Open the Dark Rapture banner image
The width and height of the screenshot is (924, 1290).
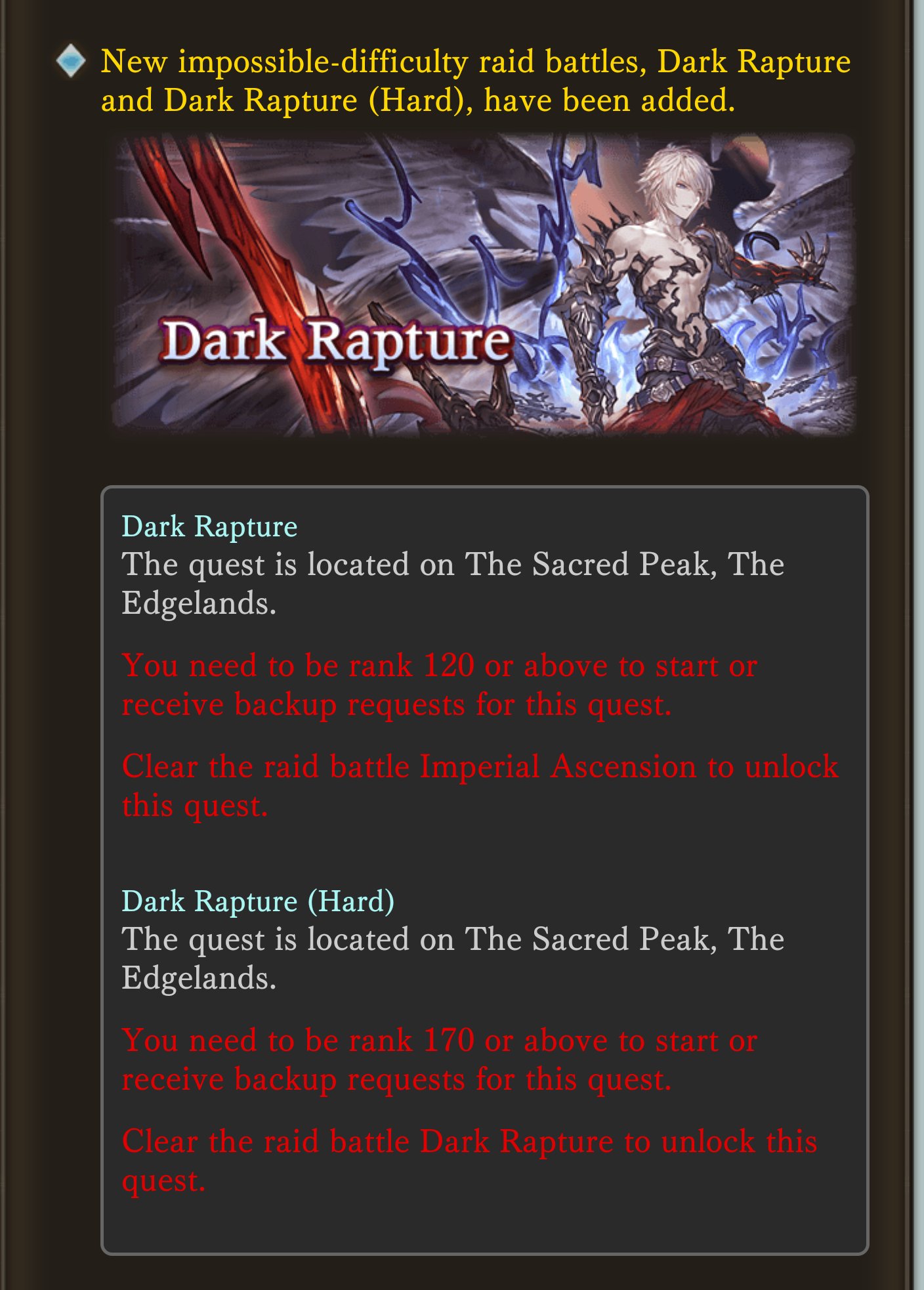point(484,286)
